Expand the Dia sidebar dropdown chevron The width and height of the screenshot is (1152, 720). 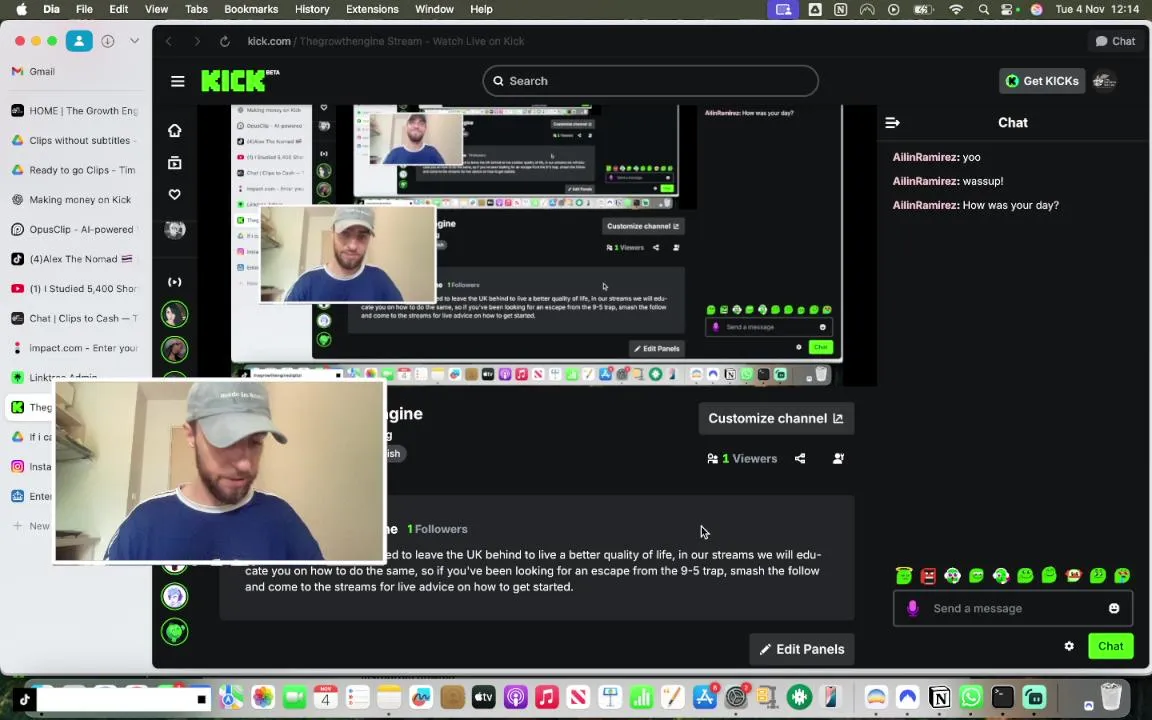pyautogui.click(x=134, y=41)
